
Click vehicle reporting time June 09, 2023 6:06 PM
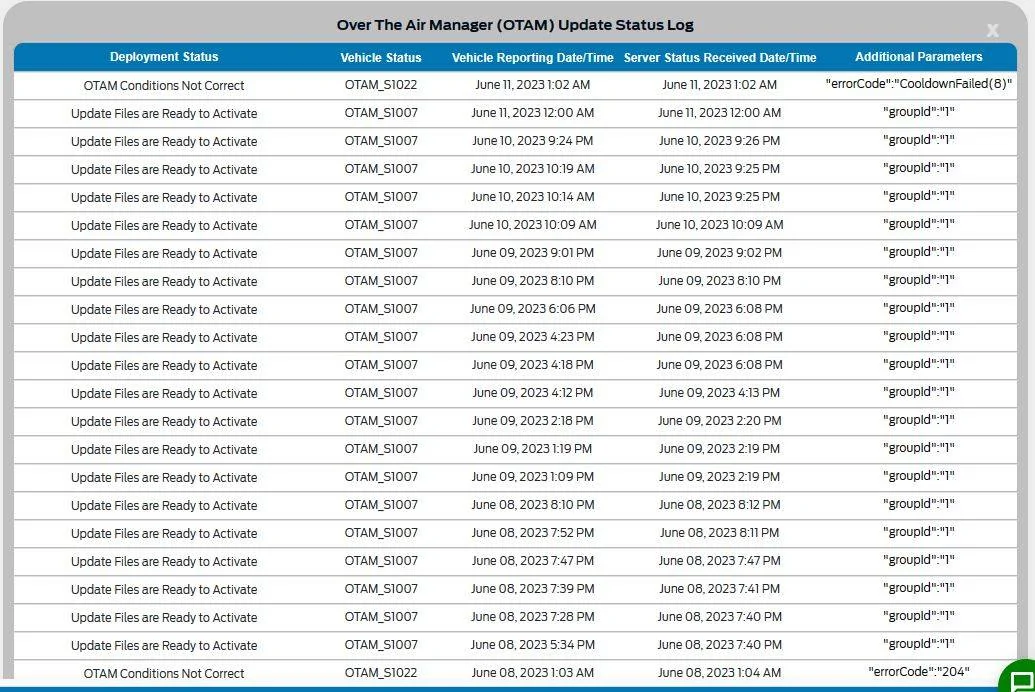[533, 308]
